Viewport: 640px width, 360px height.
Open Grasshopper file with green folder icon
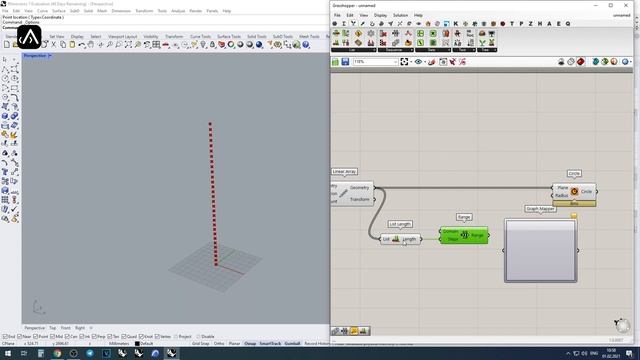[x=335, y=62]
